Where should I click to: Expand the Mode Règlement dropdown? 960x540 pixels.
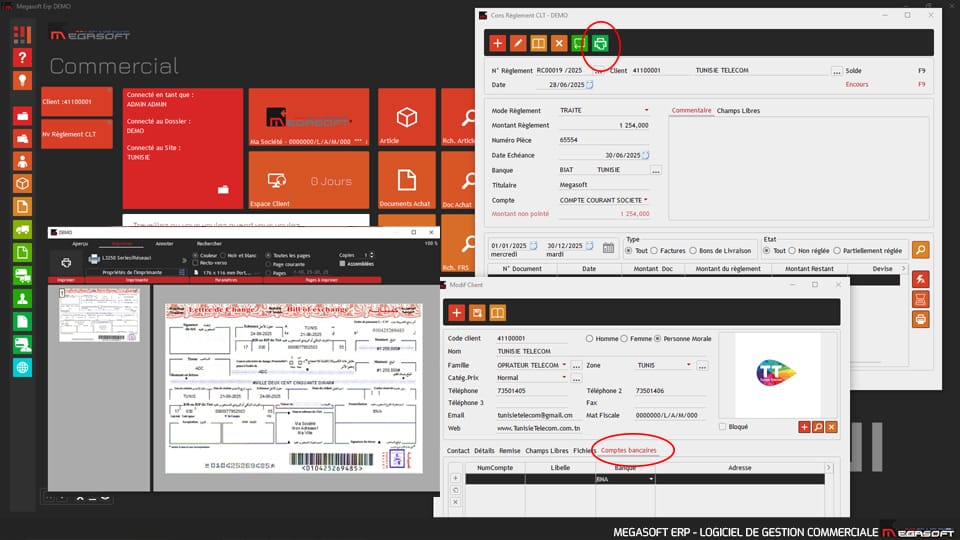point(646,111)
